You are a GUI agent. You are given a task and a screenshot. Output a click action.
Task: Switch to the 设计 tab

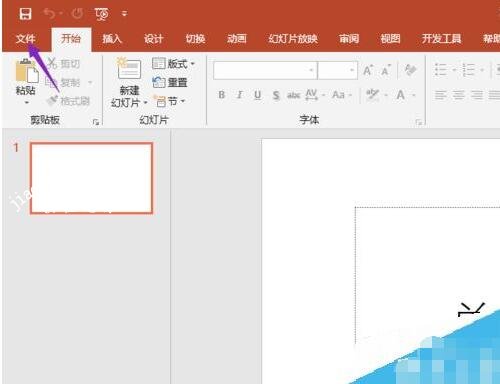pyautogui.click(x=154, y=39)
